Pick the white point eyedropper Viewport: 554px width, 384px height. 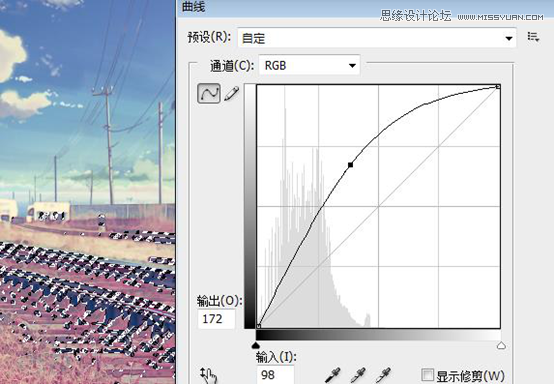coord(383,375)
